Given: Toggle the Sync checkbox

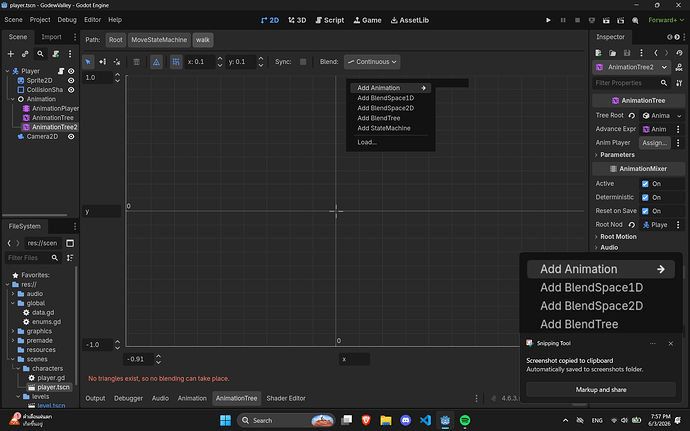Looking at the screenshot, I should [x=303, y=62].
